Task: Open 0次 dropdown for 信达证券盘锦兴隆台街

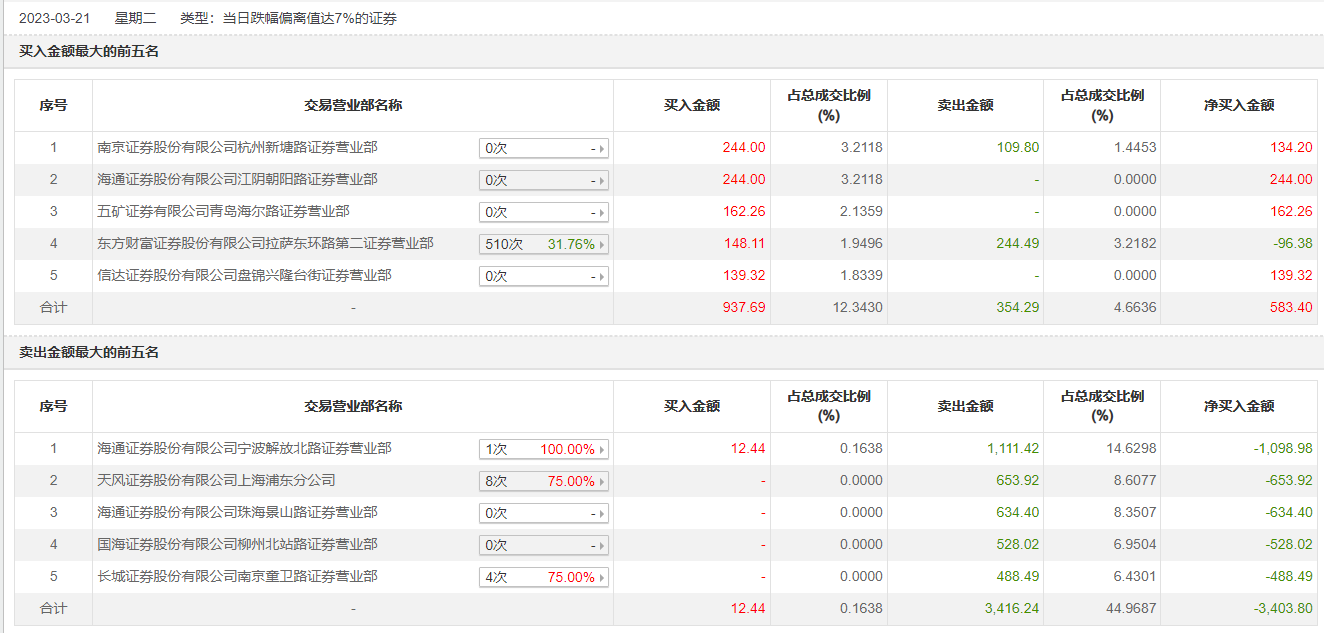Action: tap(544, 277)
